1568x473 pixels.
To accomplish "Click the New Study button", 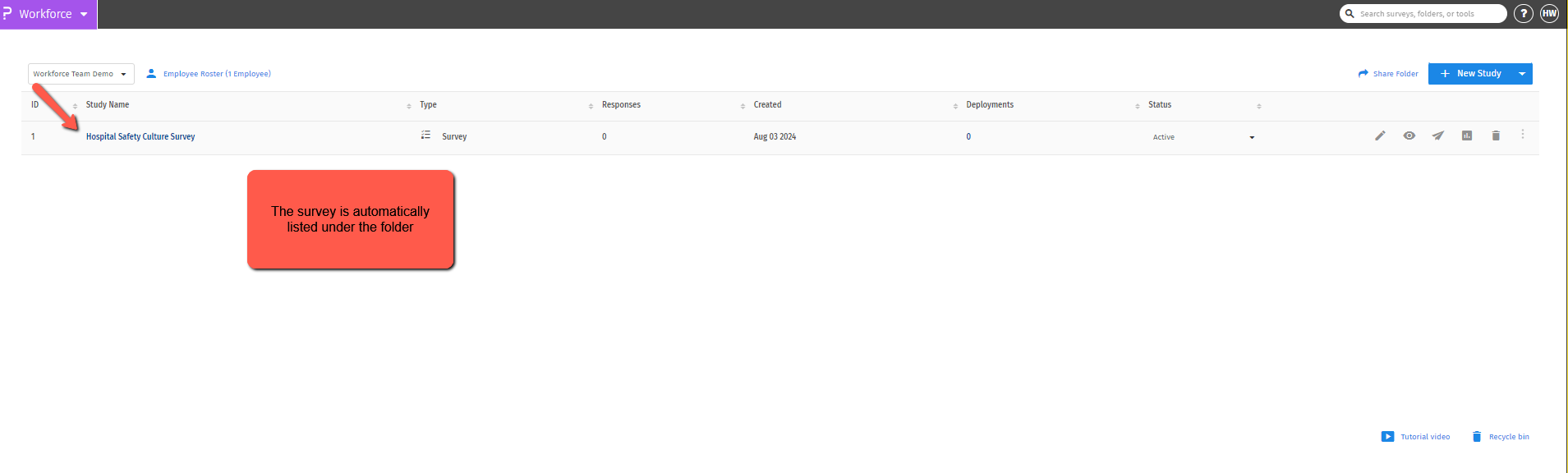I will (1470, 74).
